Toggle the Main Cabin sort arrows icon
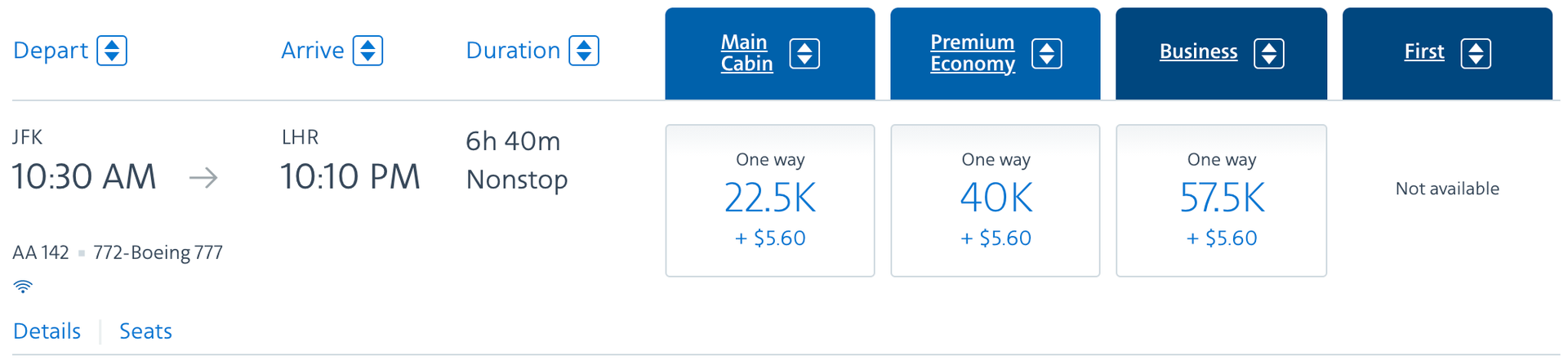Screen dimensions: 1568x360 point(804,54)
